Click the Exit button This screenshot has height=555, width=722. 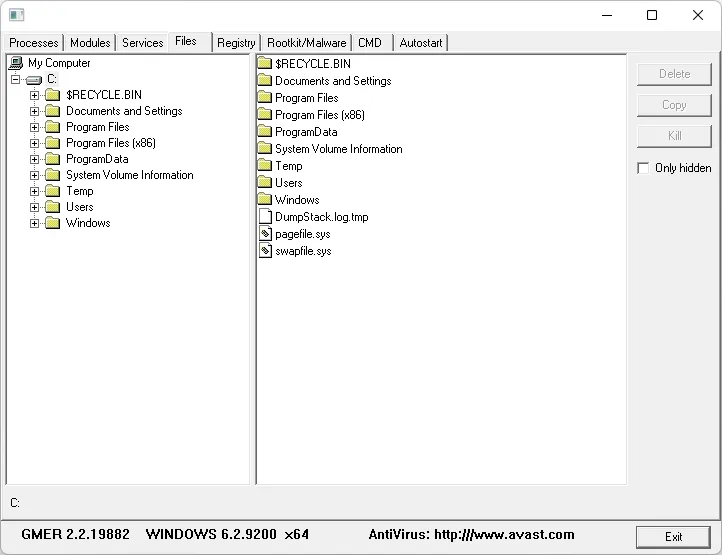tap(673, 537)
